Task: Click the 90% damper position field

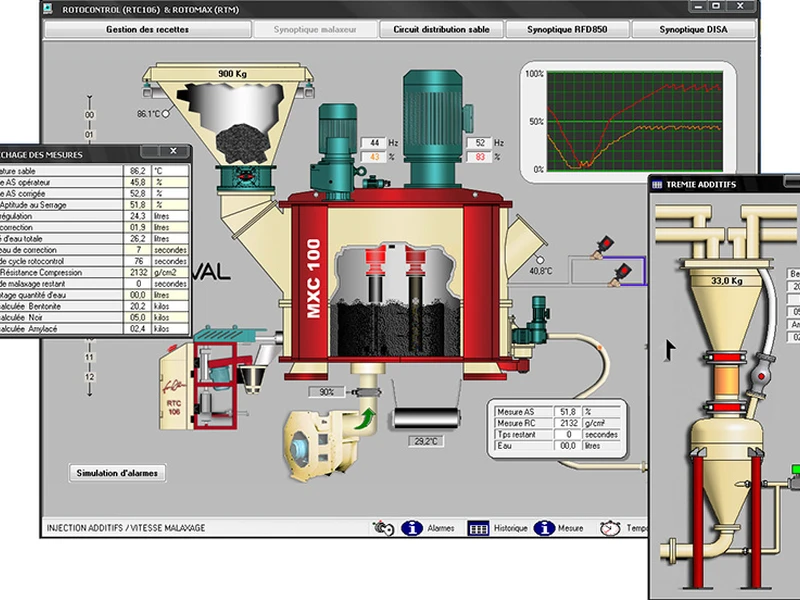Action: (x=327, y=392)
